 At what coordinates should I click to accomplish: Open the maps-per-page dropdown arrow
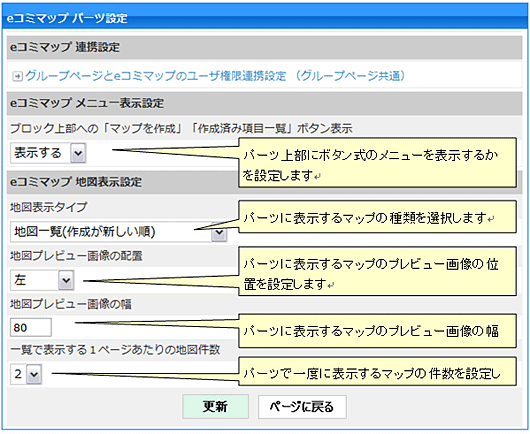click(34, 374)
